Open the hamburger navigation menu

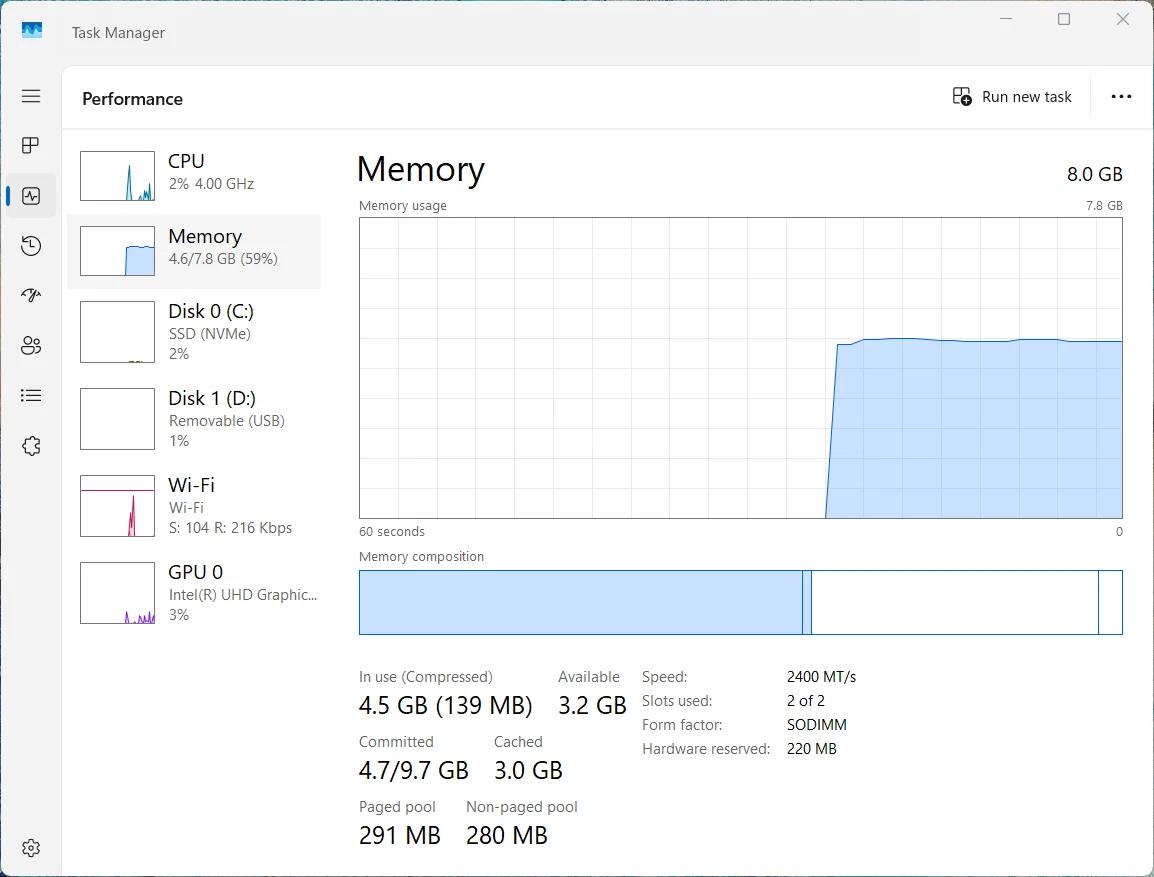tap(31, 96)
